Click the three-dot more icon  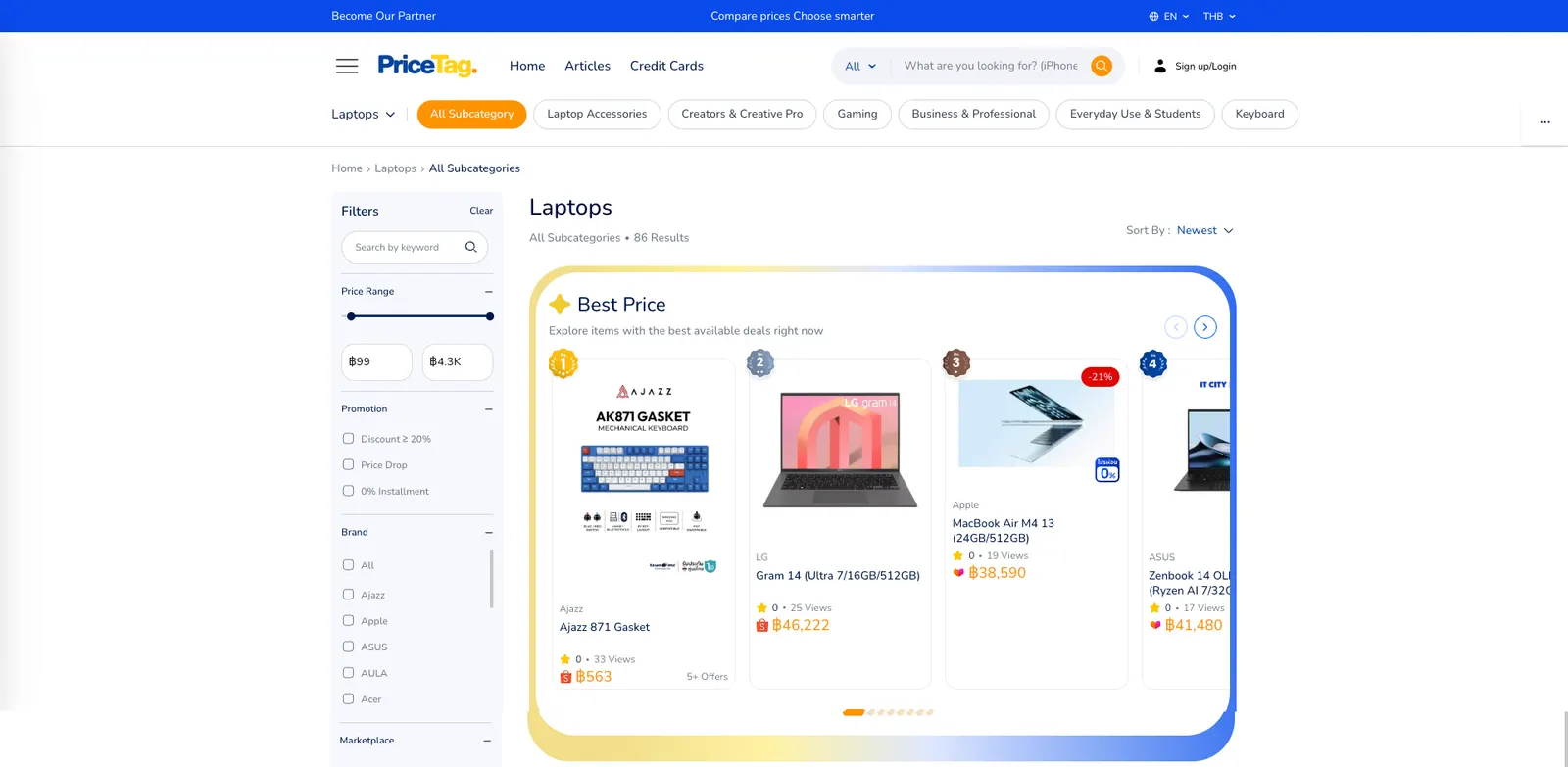coord(1544,122)
